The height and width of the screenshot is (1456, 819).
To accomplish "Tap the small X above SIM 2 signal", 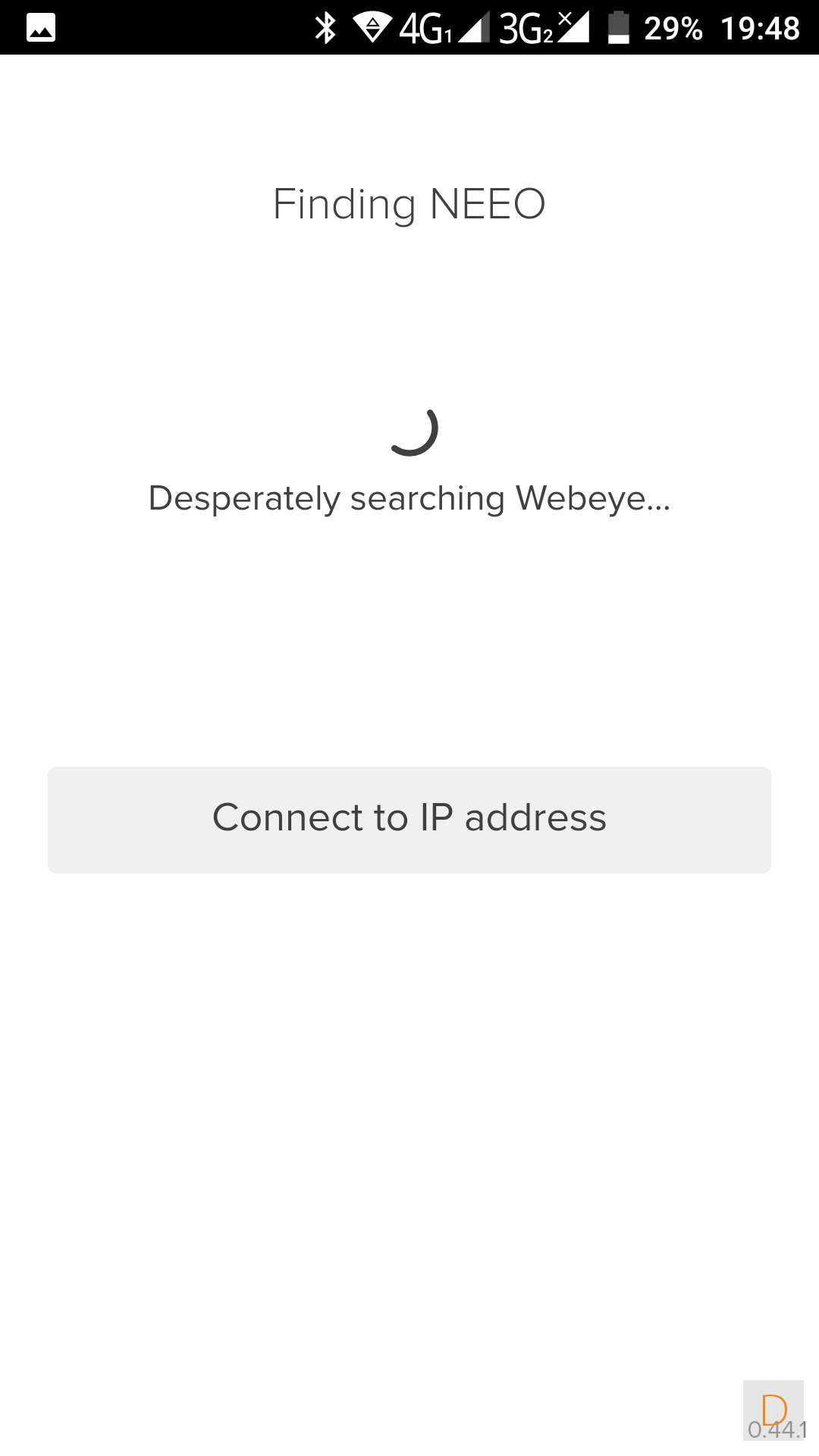I will [x=565, y=19].
